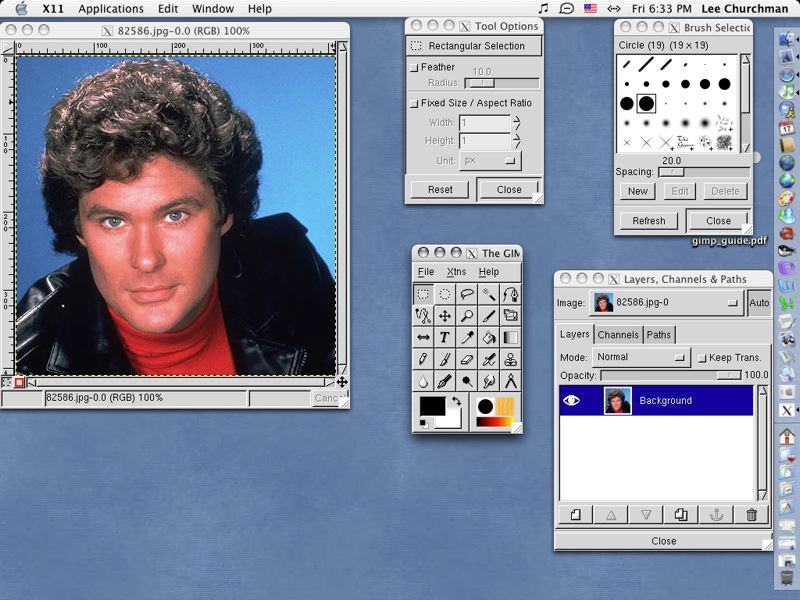The height and width of the screenshot is (600, 800).
Task: Delete layer using the trash icon
Action: [x=751, y=515]
